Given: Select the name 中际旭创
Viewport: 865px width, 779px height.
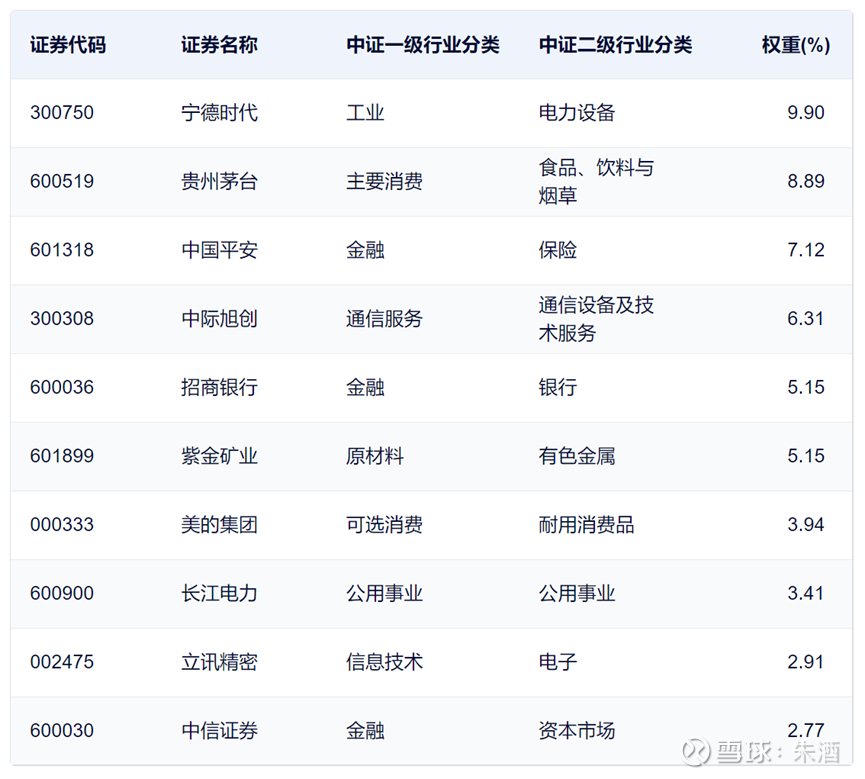Looking at the screenshot, I should point(219,318).
